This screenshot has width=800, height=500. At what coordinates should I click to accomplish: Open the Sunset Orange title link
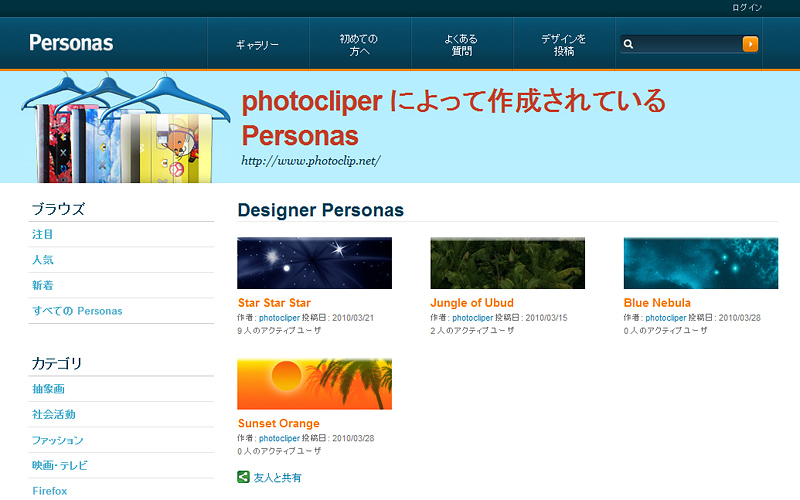click(279, 423)
